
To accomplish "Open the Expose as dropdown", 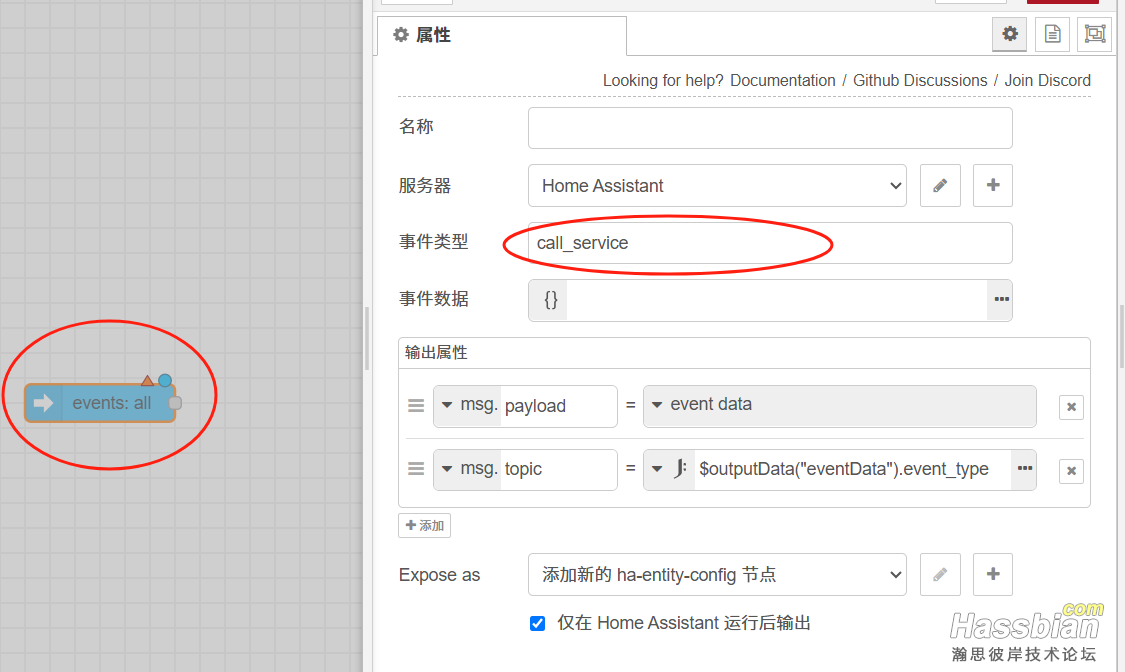I will pos(717,574).
